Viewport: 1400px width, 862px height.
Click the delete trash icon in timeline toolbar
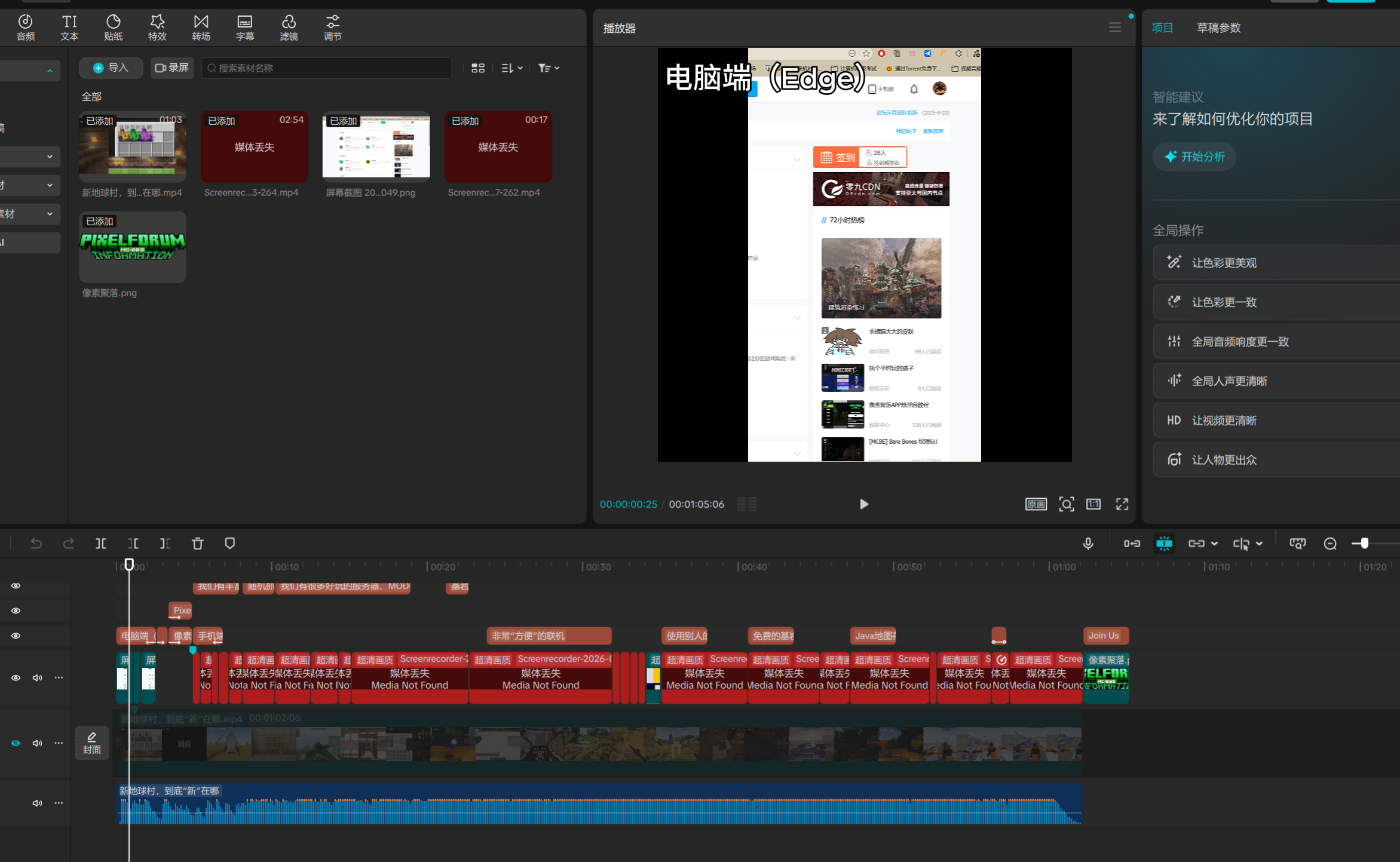coord(197,543)
